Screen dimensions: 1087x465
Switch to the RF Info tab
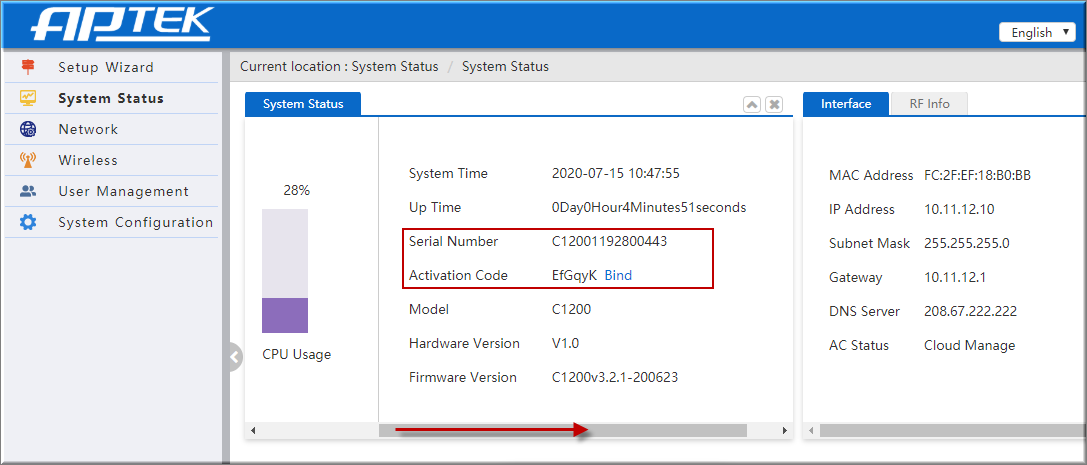[x=929, y=104]
